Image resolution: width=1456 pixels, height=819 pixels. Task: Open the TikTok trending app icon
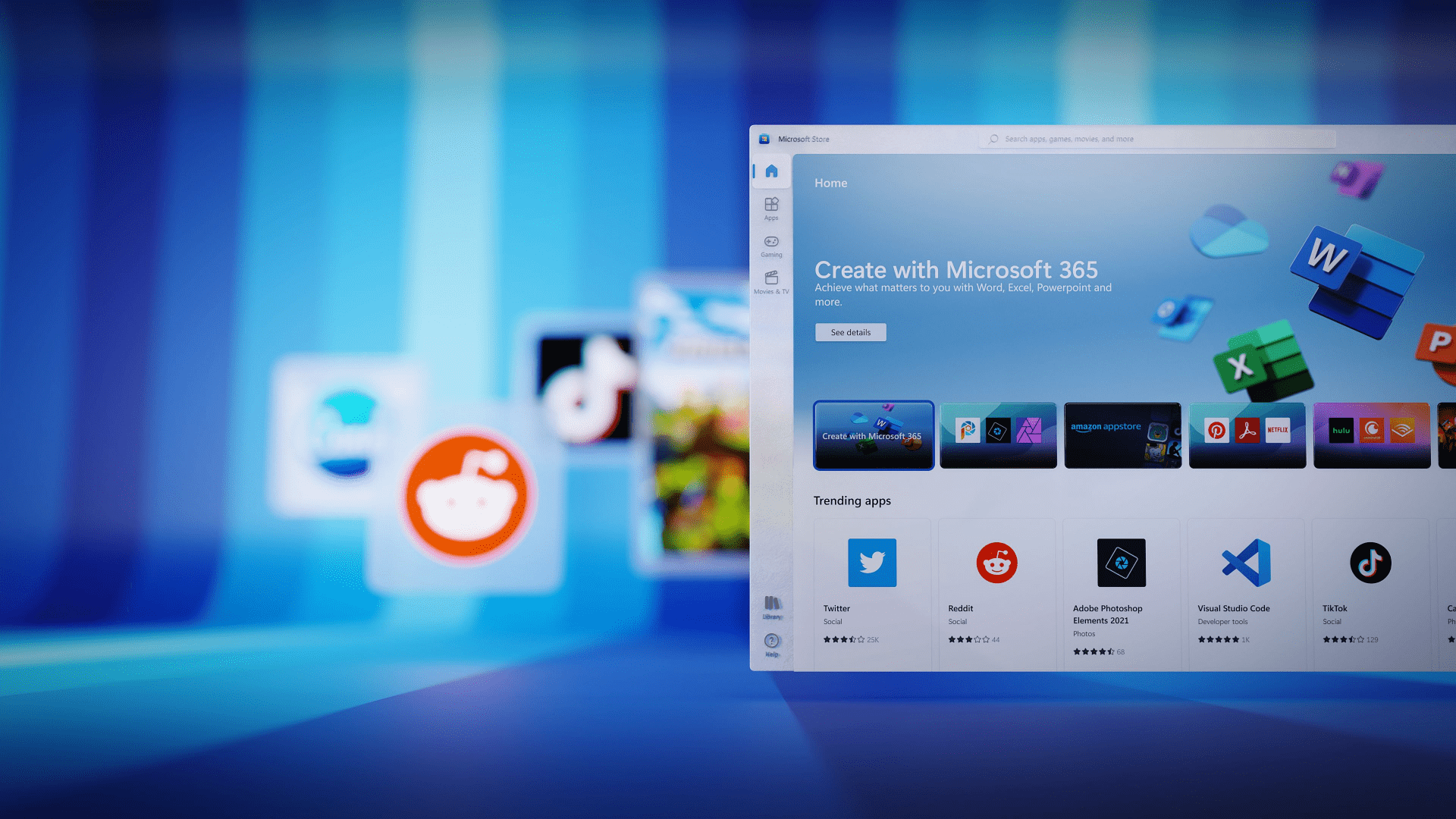coord(1370,563)
